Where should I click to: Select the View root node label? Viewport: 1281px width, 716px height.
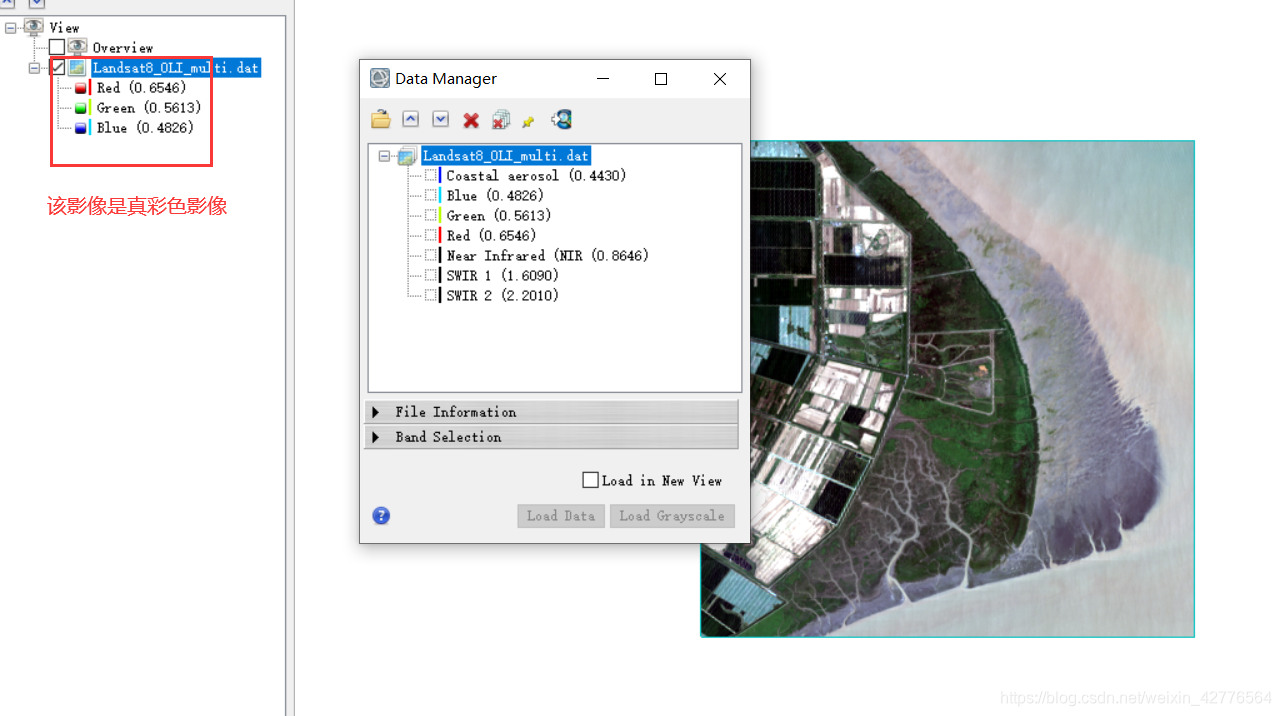pyautogui.click(x=64, y=28)
